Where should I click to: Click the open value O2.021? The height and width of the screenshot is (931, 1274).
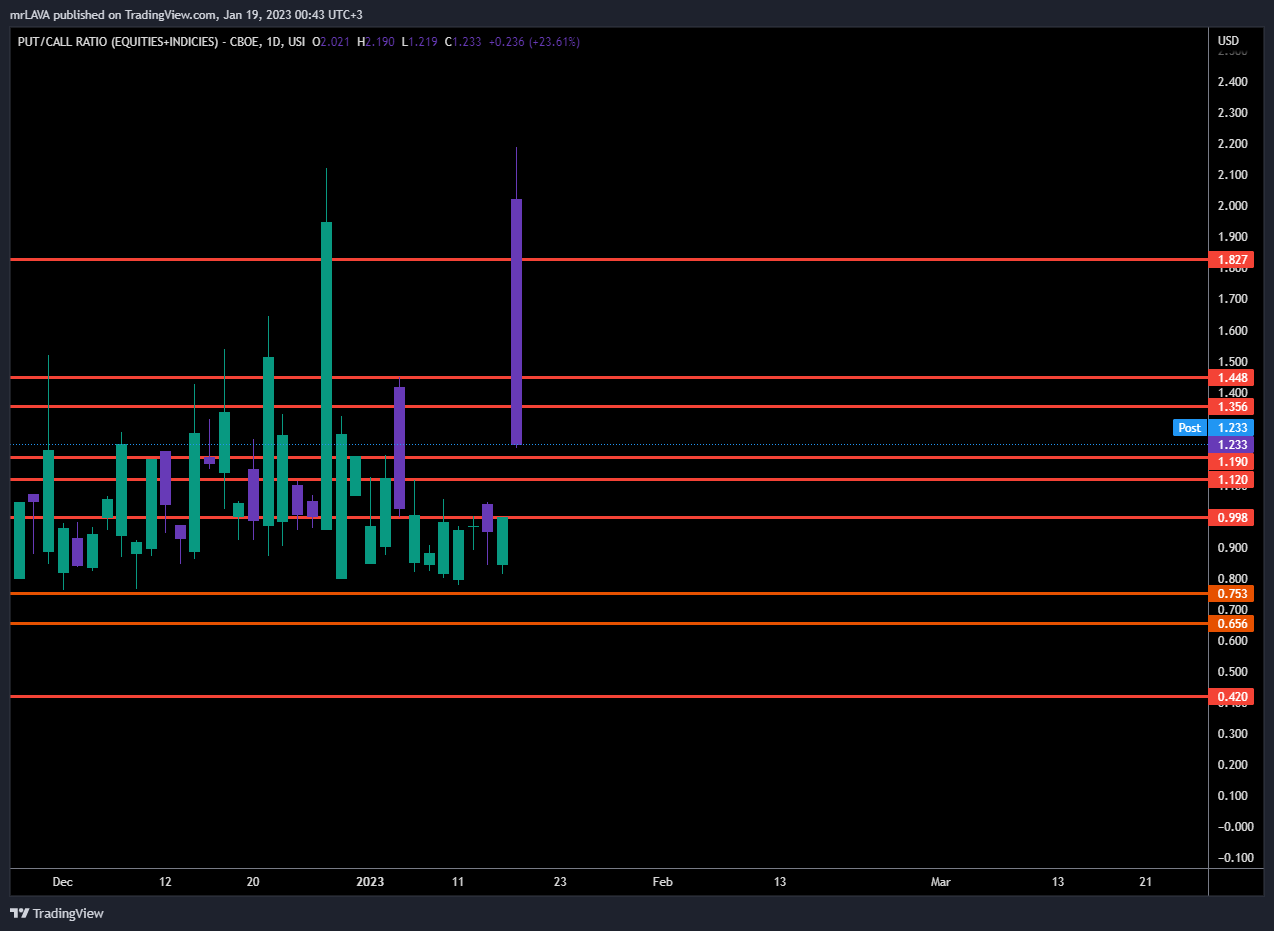coord(332,42)
